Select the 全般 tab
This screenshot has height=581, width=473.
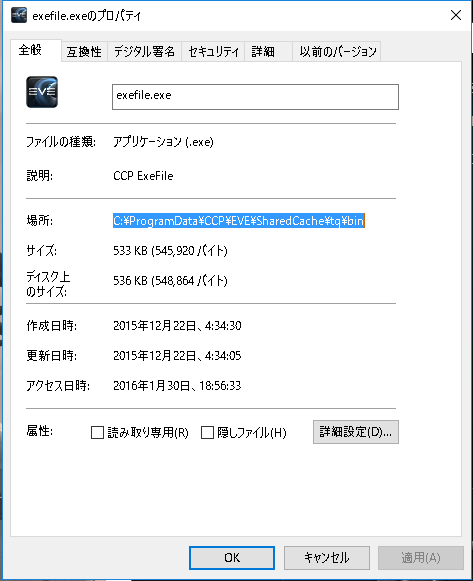tap(36, 50)
